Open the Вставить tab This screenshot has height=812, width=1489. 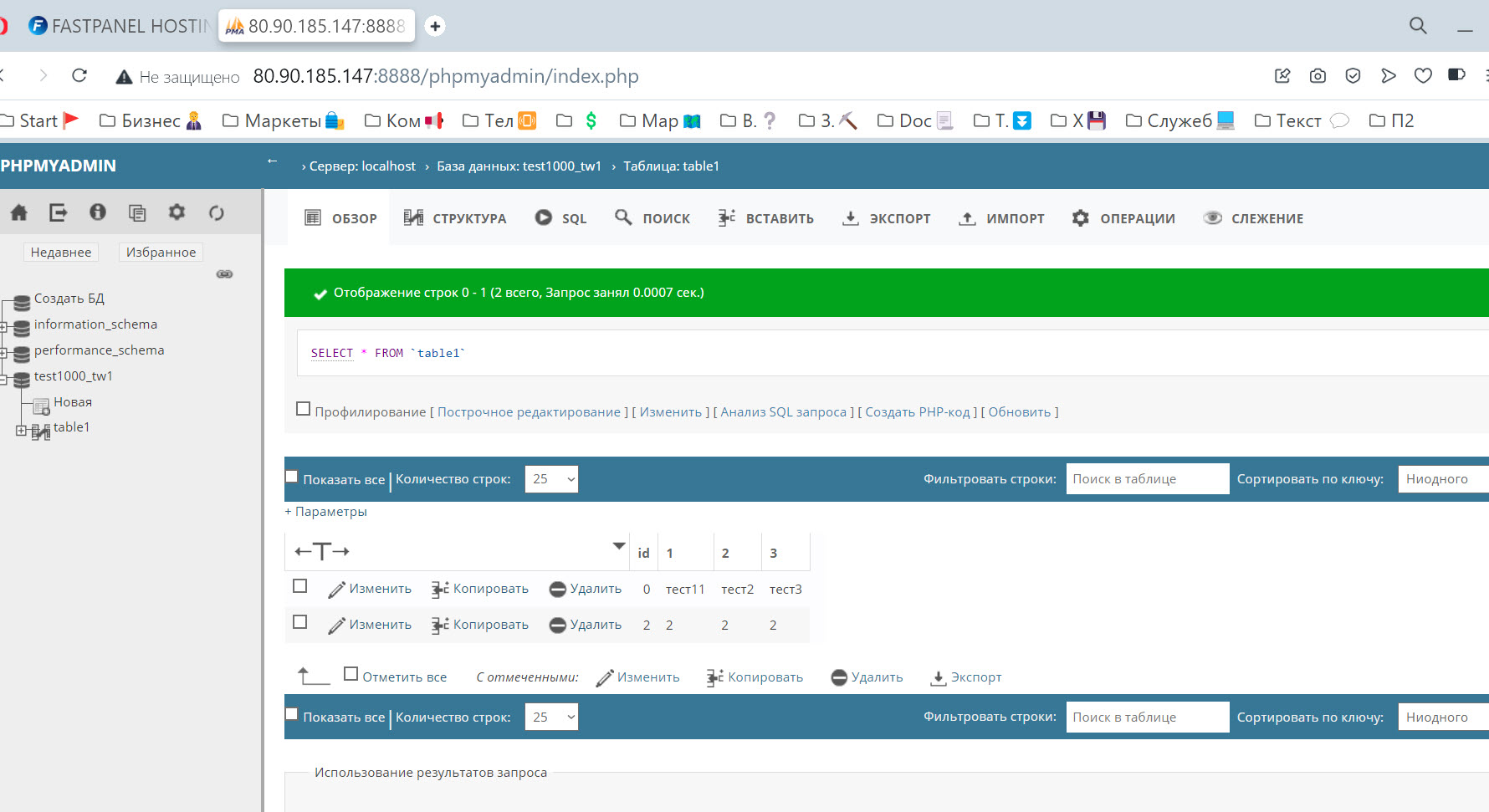click(765, 218)
